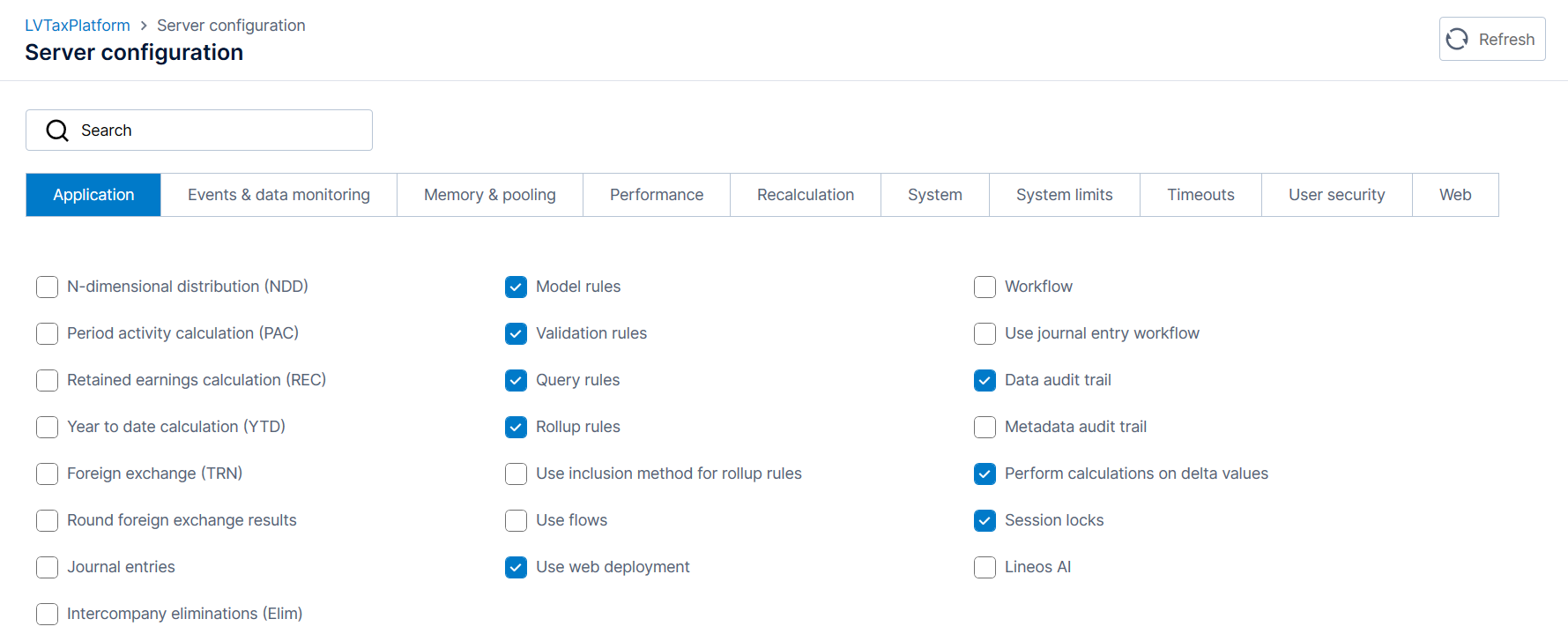Screen dimensions: 1568x634
Task: Switch to the Timeouts tab
Action: click(x=1201, y=195)
